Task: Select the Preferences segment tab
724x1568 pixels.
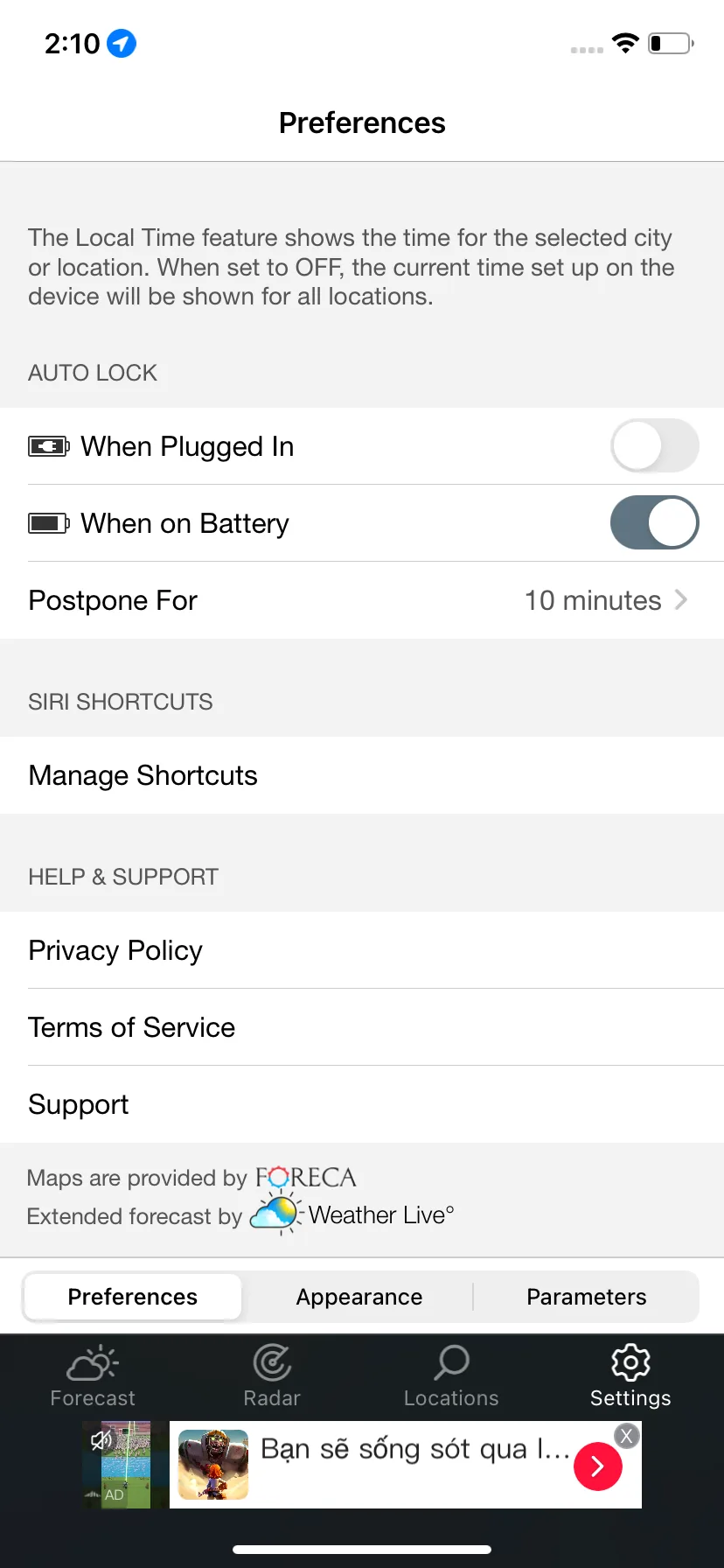Action: 133,1297
